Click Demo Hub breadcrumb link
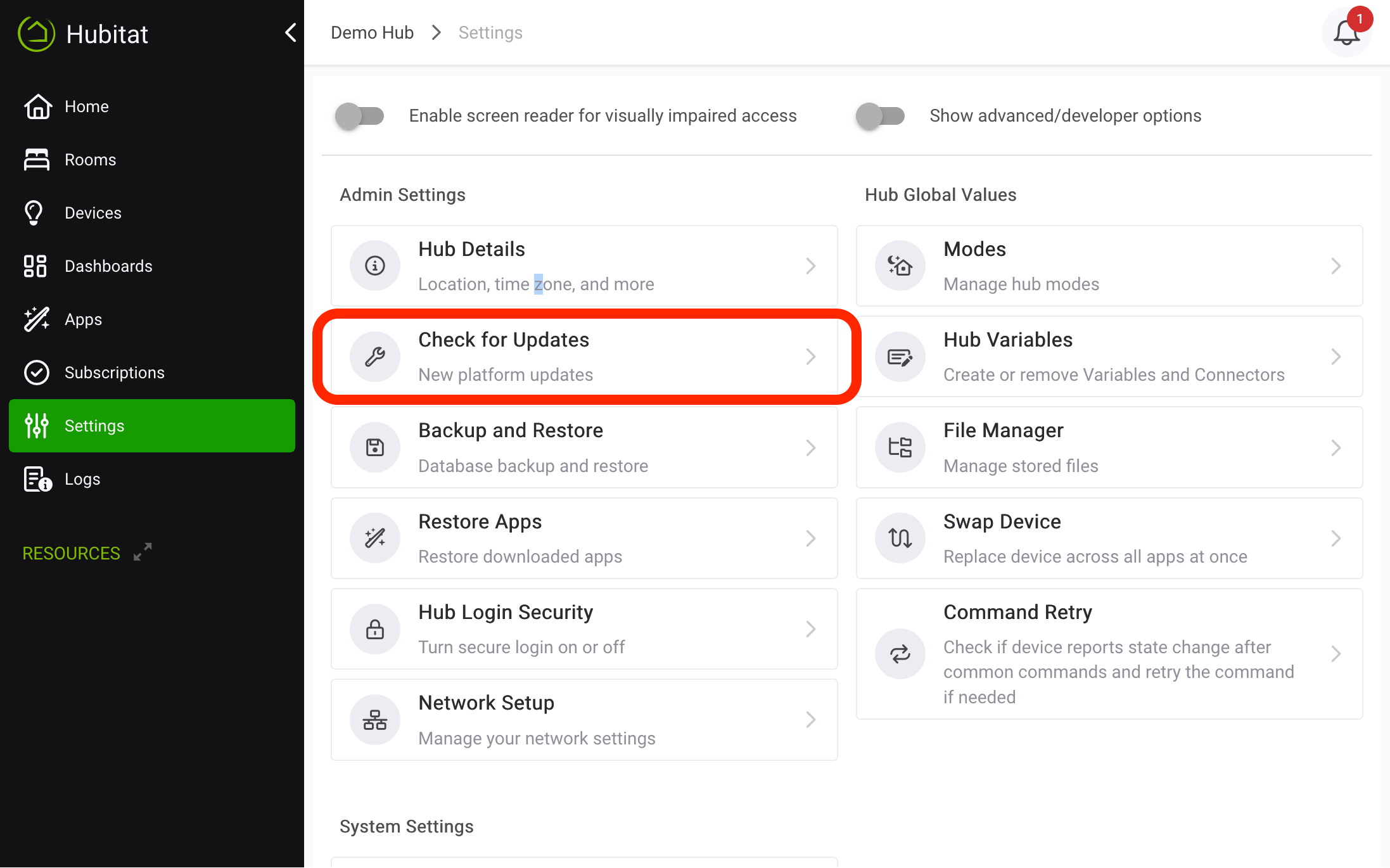The height and width of the screenshot is (868, 1390). pos(372,33)
